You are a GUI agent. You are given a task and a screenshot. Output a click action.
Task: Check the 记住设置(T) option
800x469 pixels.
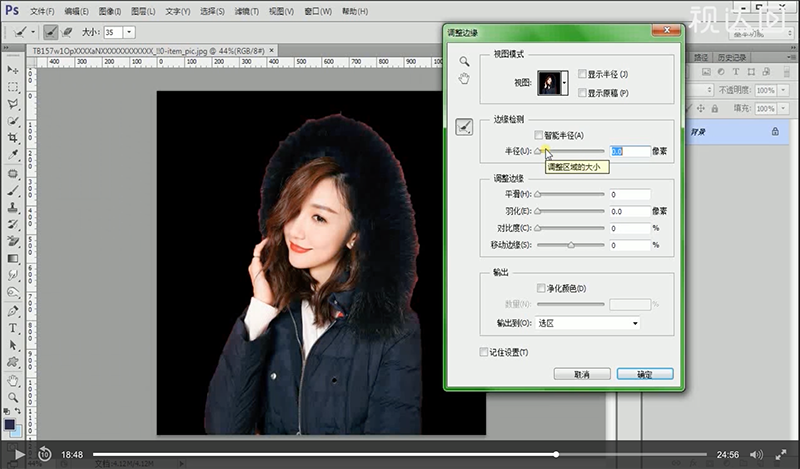[x=484, y=352]
